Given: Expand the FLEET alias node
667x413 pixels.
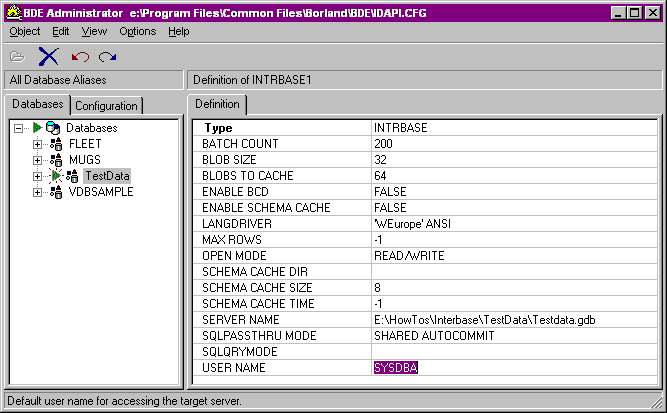Looking at the screenshot, I should coord(38,144).
